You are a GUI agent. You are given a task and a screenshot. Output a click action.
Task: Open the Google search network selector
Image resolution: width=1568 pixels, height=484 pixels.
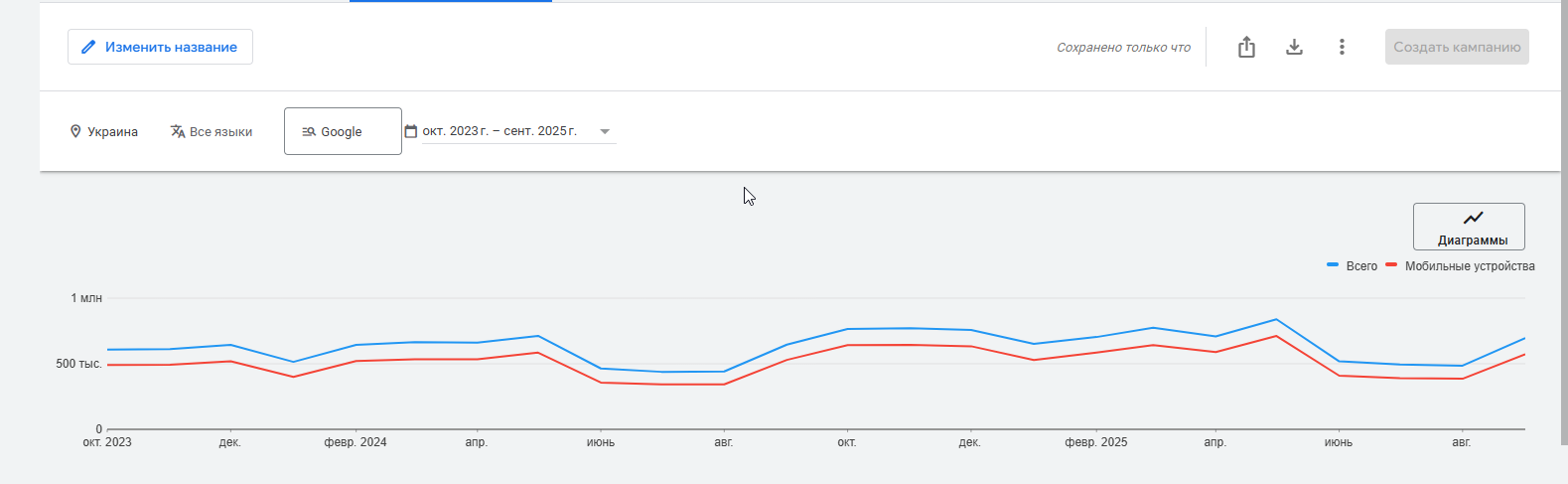[x=343, y=131]
